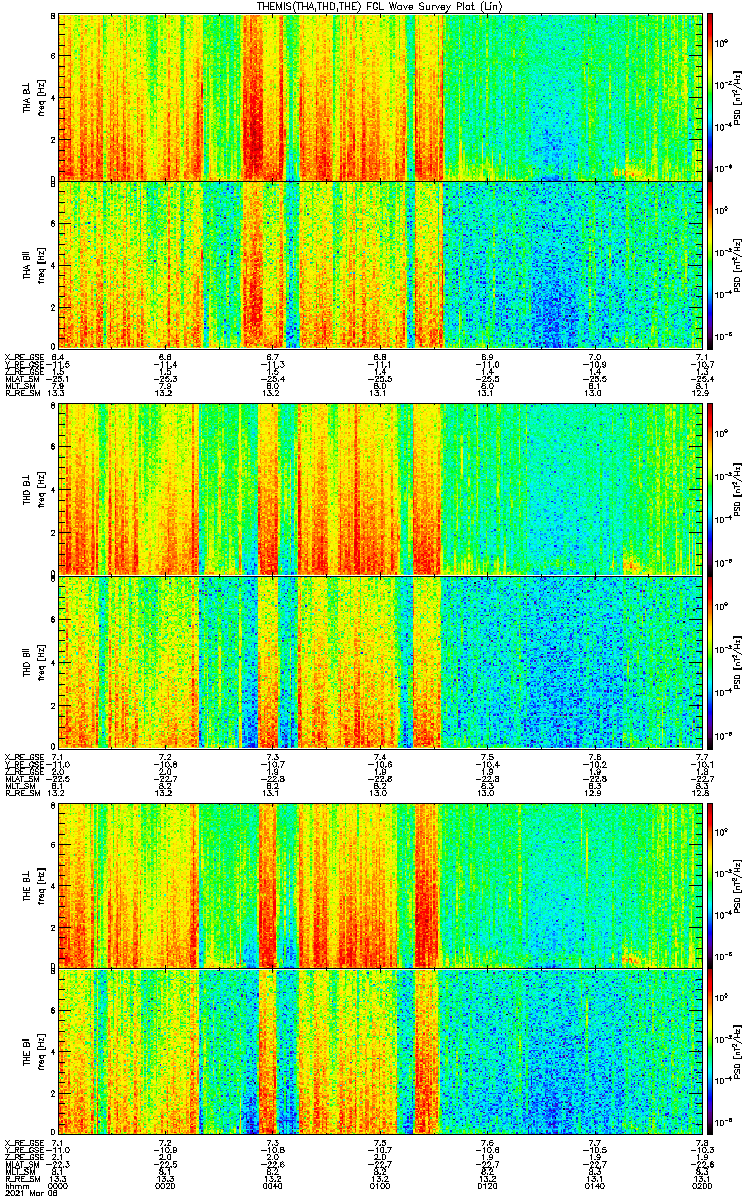The image size is (750, 1200).
Task: Click the color bar beside THD B-parallel panel
Action: coord(710,661)
